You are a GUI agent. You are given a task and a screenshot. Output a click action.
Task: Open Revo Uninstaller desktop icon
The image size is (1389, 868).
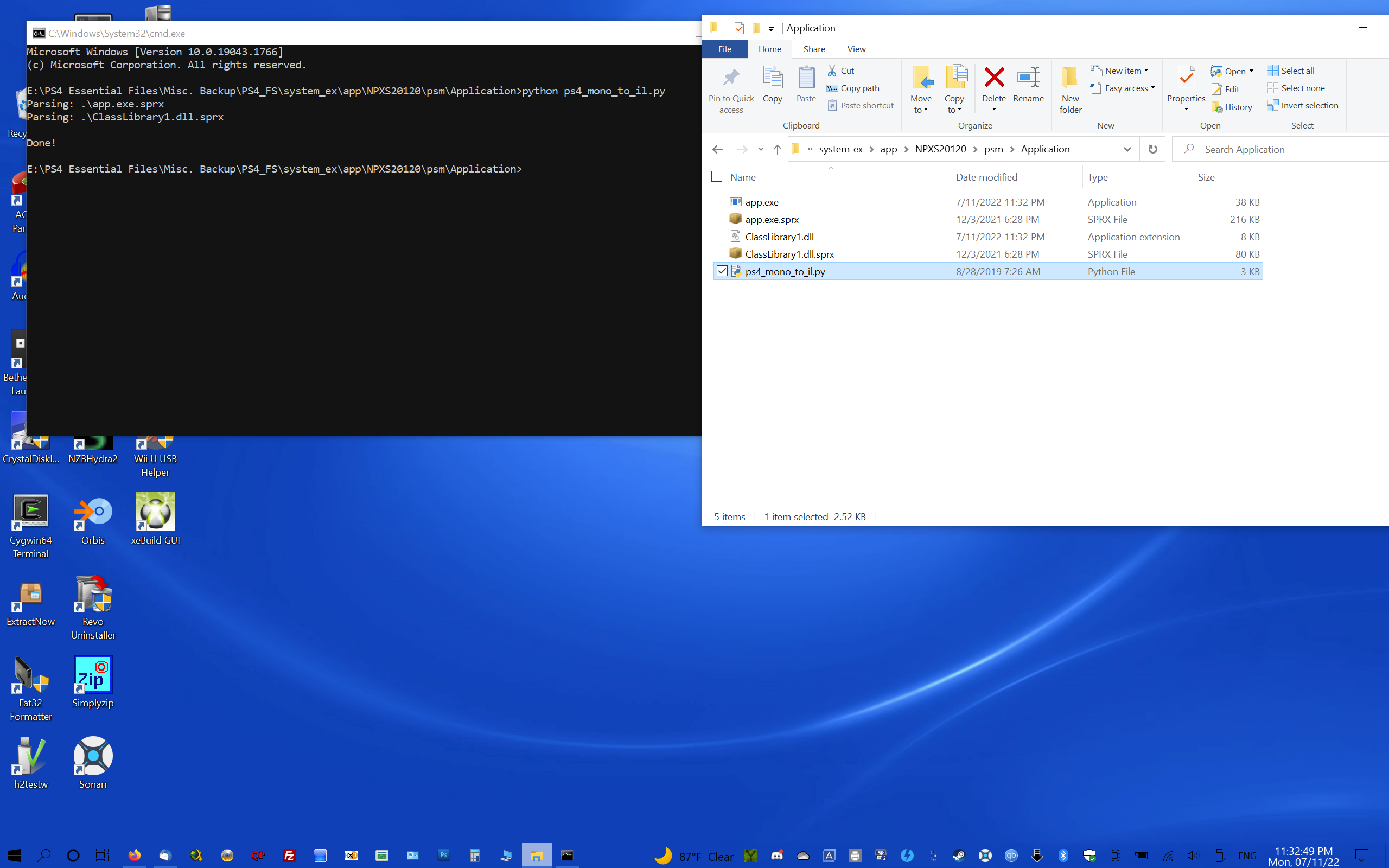(93, 608)
